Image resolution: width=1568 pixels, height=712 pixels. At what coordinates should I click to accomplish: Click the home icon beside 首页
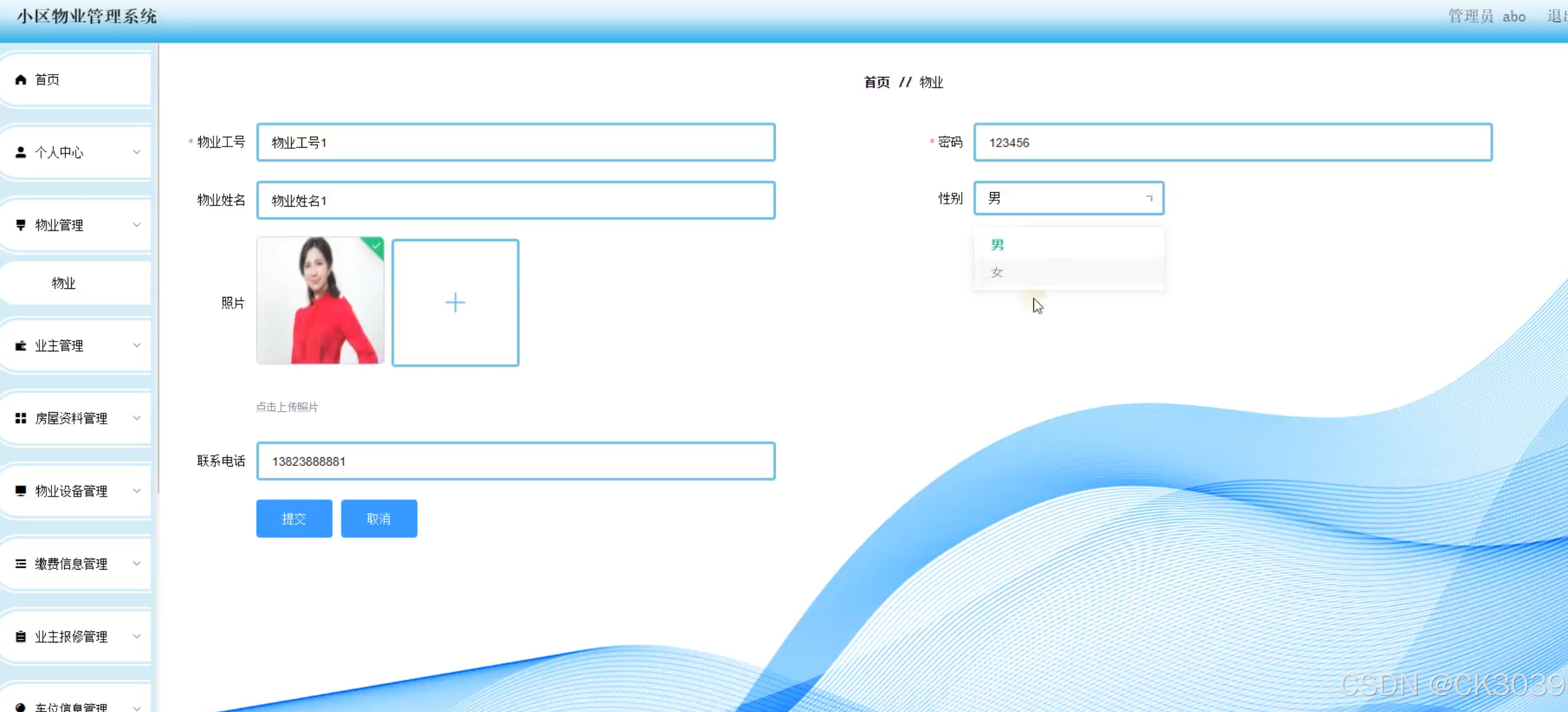21,80
